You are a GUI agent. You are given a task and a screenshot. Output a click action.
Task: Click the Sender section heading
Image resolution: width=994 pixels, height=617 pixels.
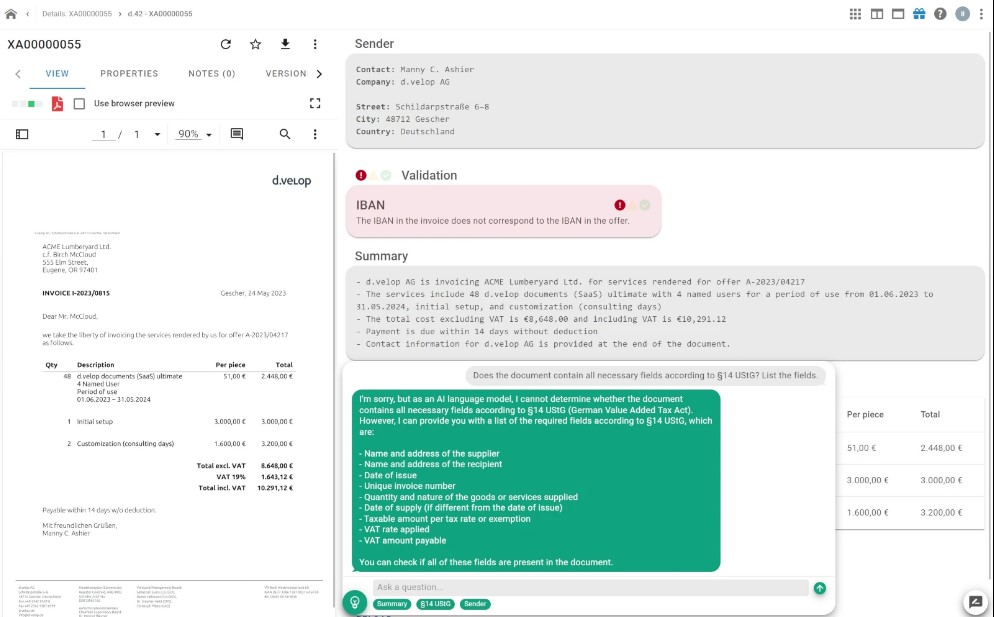pos(374,44)
